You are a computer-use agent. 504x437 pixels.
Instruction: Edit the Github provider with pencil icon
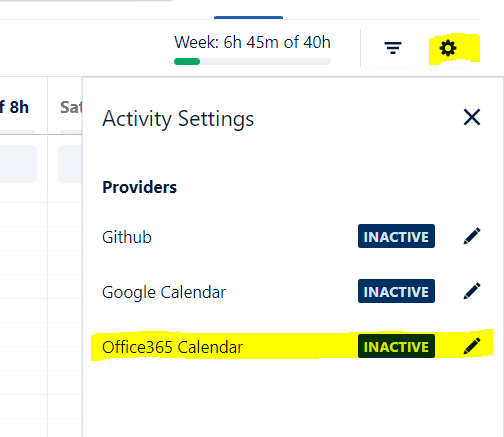coord(472,236)
